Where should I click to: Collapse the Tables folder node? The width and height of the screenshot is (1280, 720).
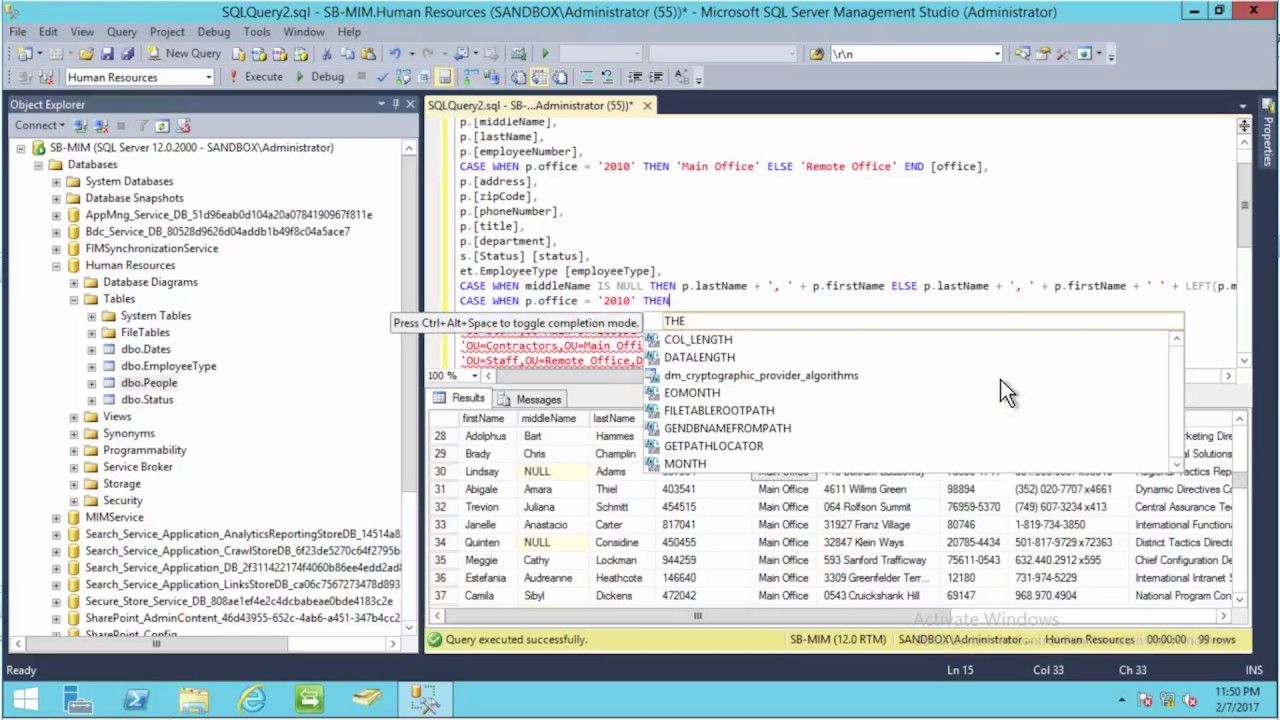coord(74,299)
